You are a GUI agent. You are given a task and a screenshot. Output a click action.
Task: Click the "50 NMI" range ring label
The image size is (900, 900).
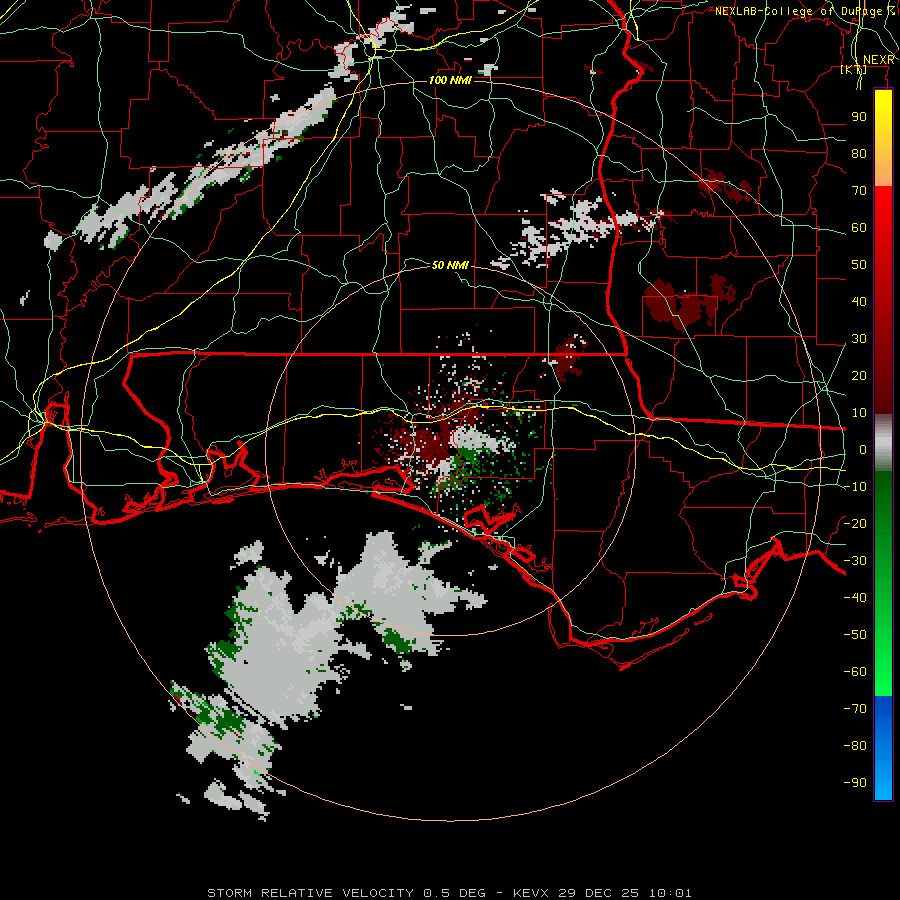tap(450, 265)
